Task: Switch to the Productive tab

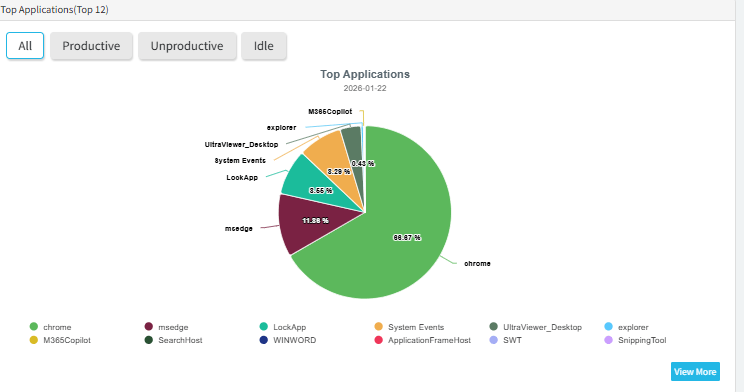Action: pyautogui.click(x=91, y=46)
